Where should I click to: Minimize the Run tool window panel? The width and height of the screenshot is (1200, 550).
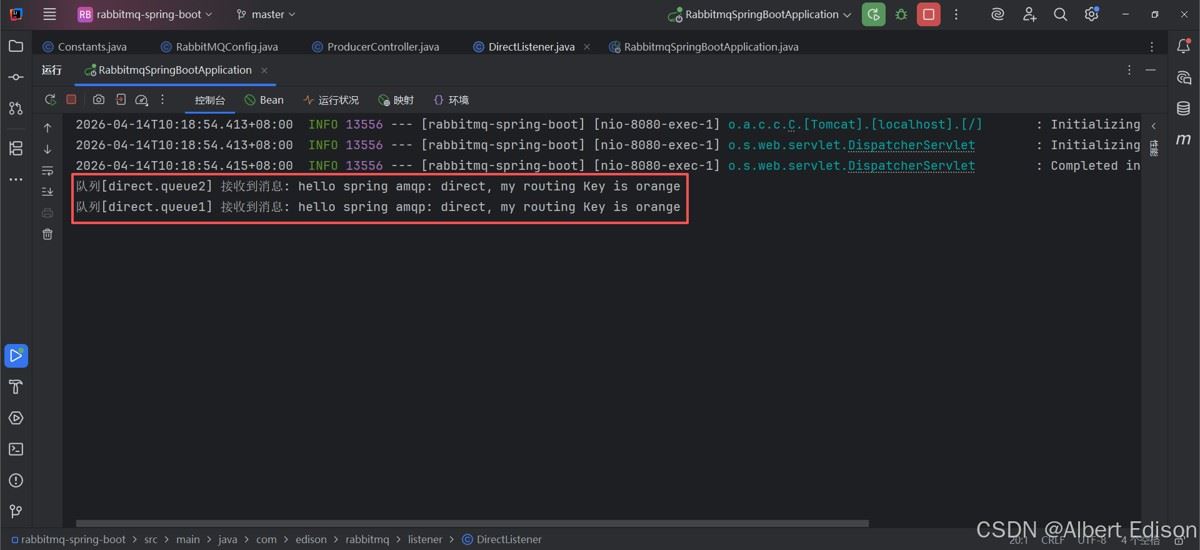tap(1153, 70)
